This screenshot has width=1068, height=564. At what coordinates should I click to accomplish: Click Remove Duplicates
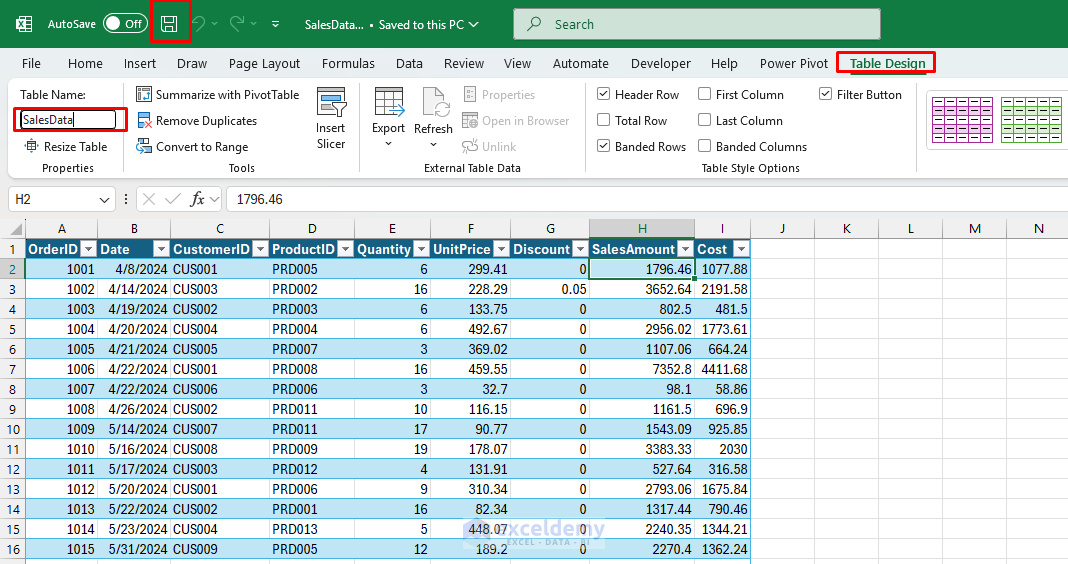click(x=197, y=121)
